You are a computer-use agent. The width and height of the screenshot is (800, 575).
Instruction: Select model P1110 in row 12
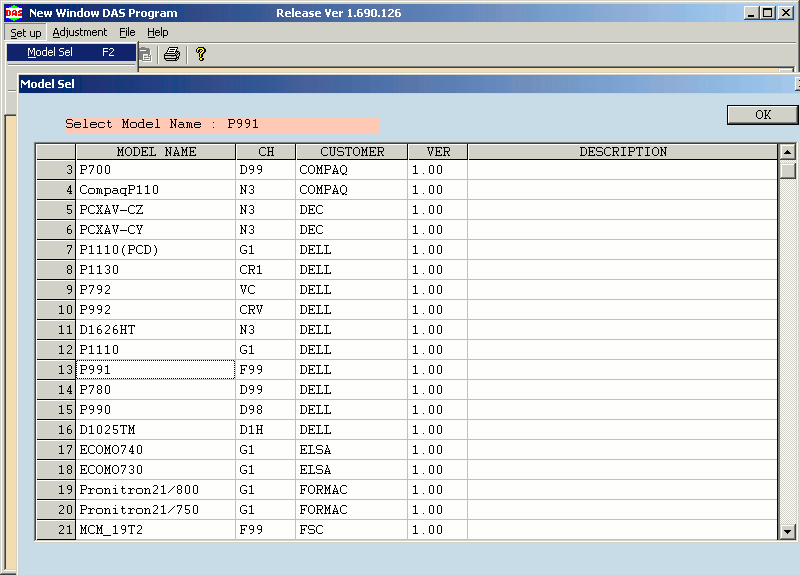coord(156,349)
